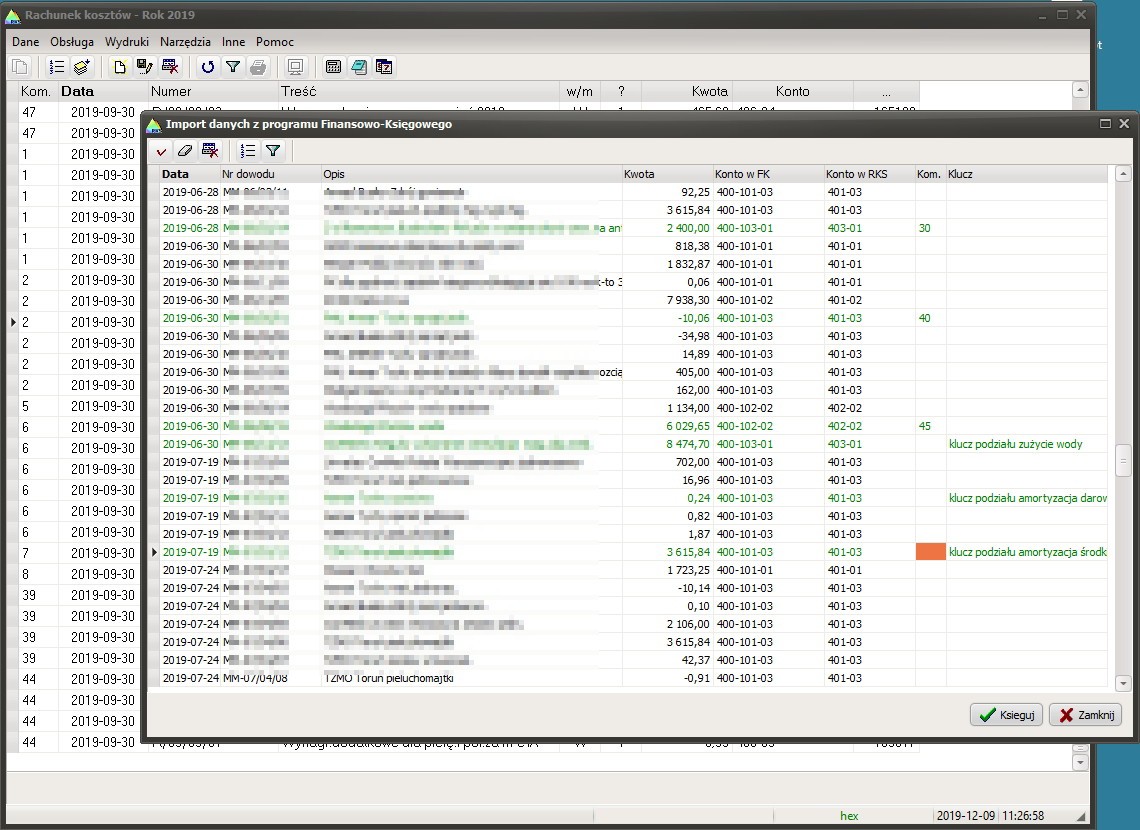Open the calendar icon in the toolbar
Screen dimensions: 1140x830
(384, 67)
